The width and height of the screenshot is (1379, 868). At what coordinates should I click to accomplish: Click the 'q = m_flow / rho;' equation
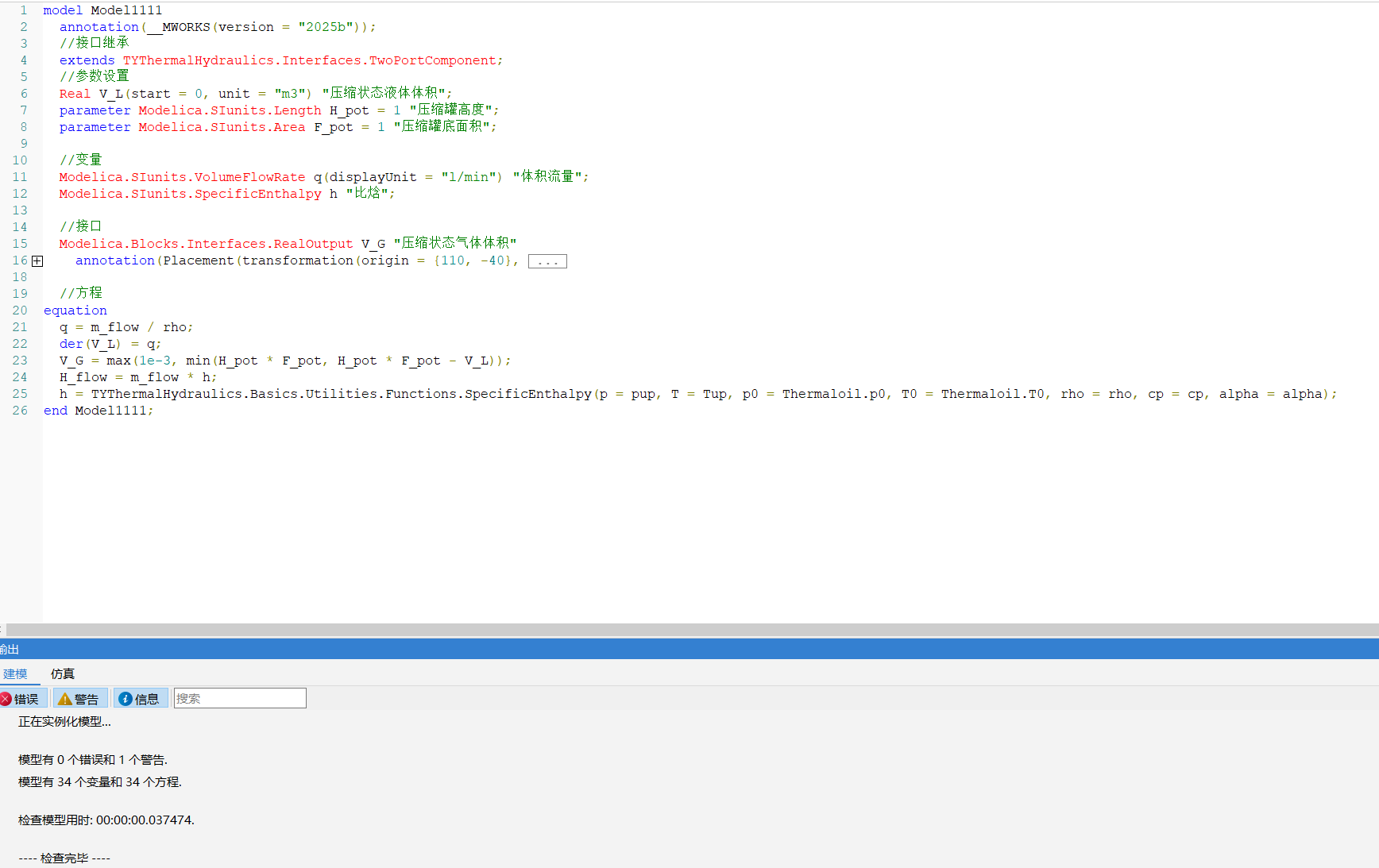point(126,327)
